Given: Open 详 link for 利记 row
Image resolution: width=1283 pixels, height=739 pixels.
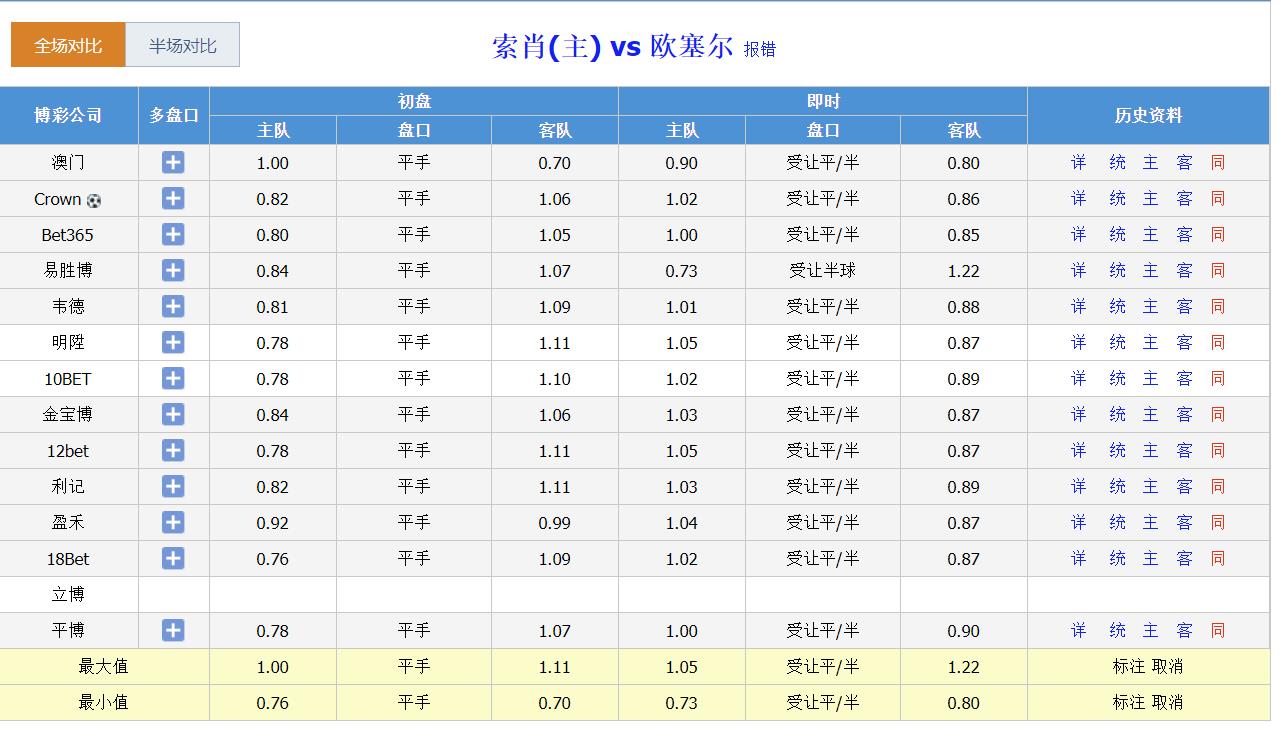Looking at the screenshot, I should (x=1079, y=487).
